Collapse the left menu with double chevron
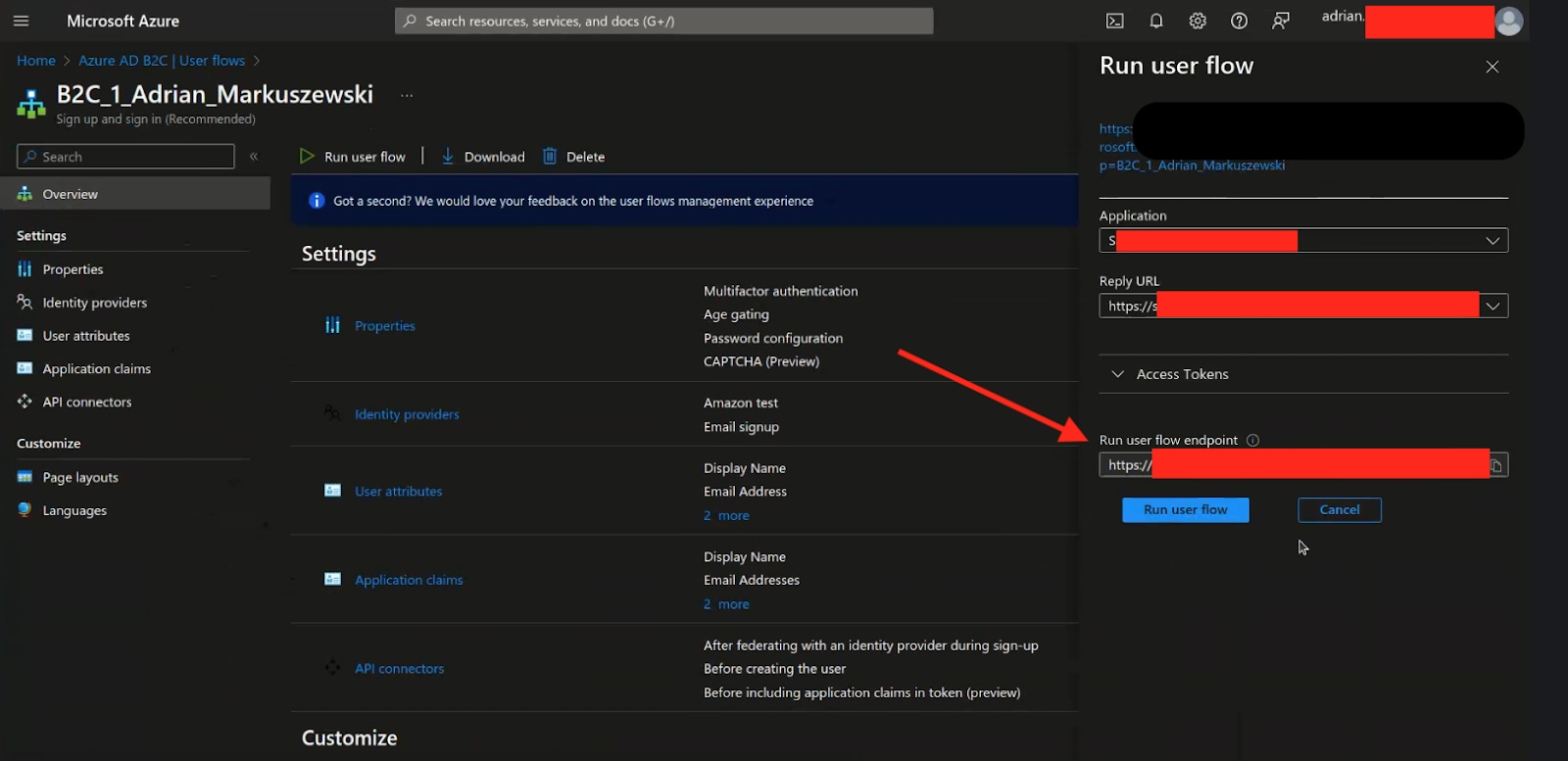1568x761 pixels. [x=254, y=157]
